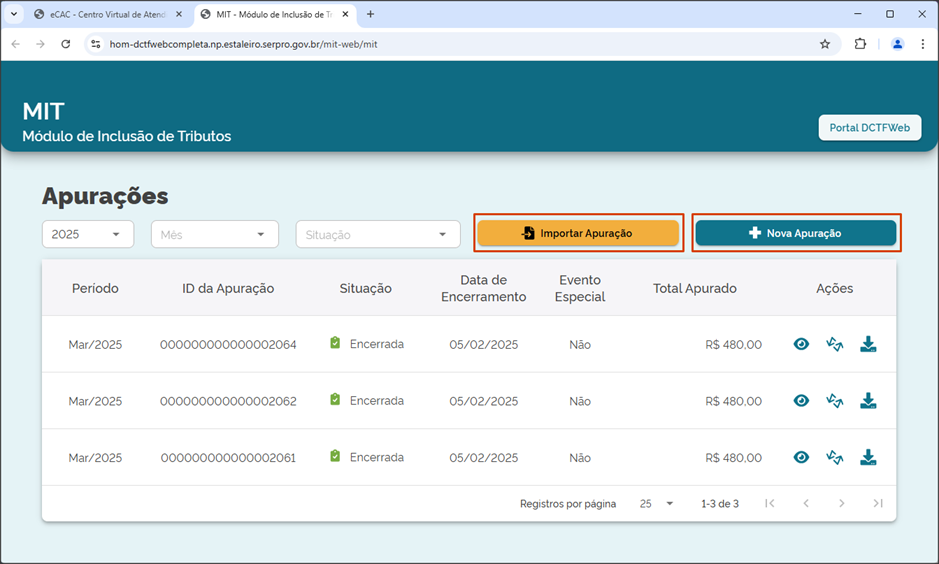
Task: Navigate back in the browser
Action: (16, 44)
